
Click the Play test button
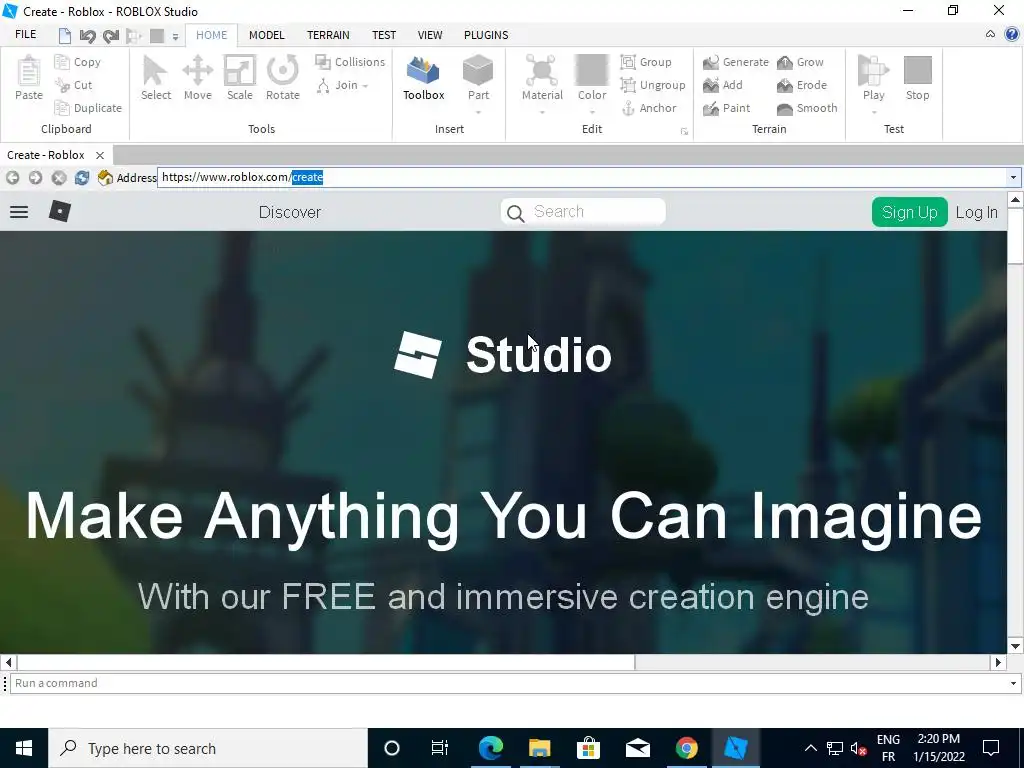873,71
